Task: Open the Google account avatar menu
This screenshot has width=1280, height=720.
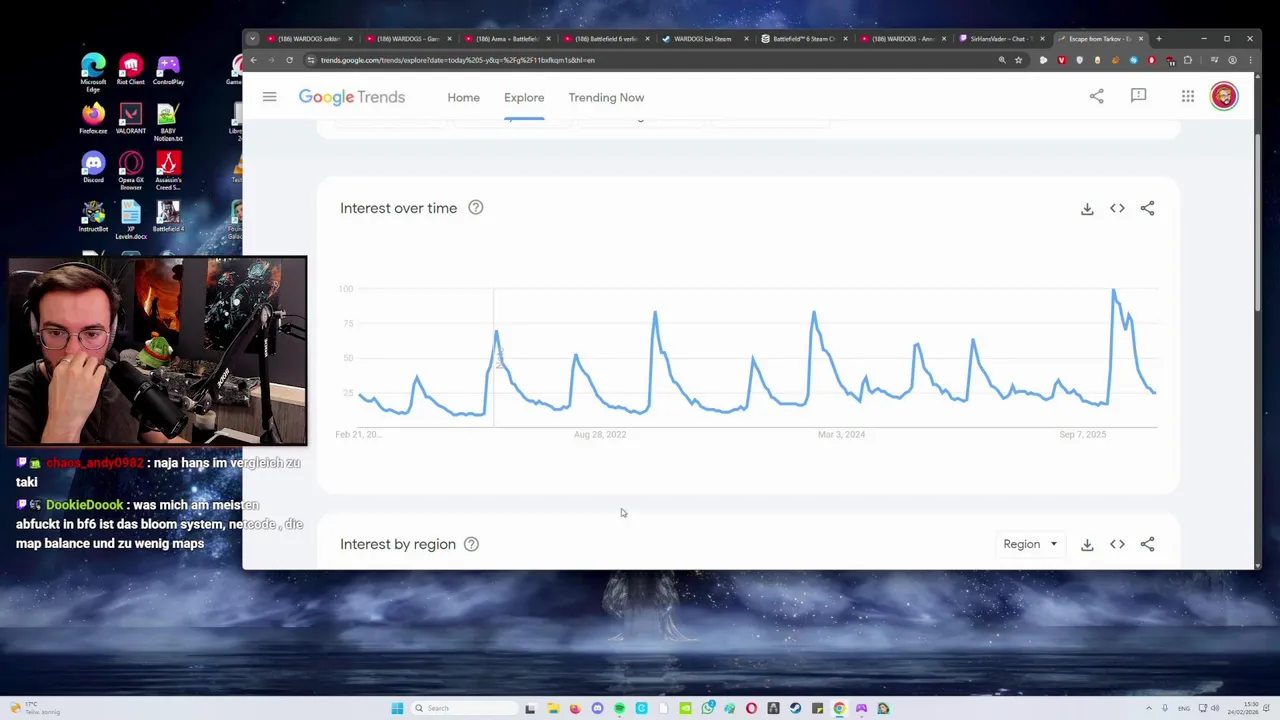Action: coord(1224,96)
